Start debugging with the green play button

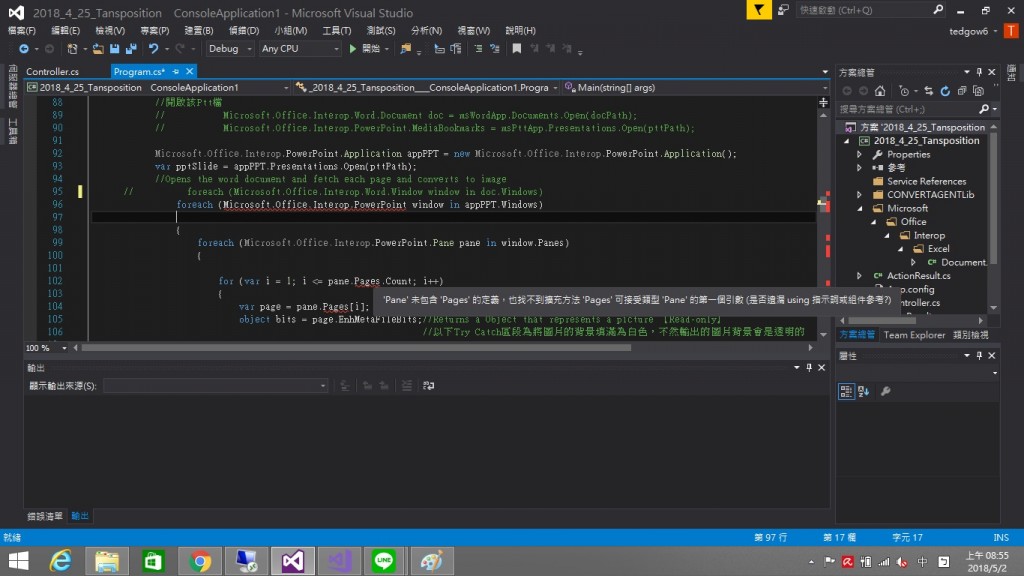pos(353,48)
